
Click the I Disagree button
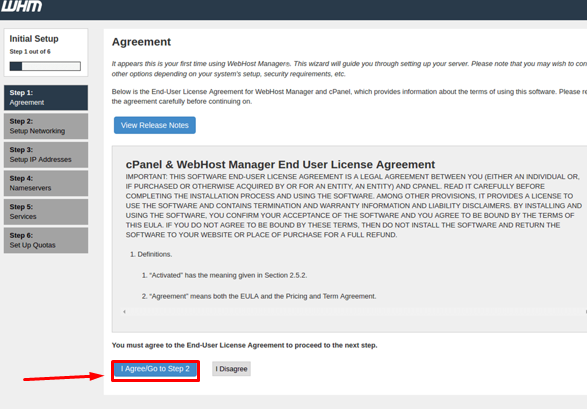coord(231,369)
